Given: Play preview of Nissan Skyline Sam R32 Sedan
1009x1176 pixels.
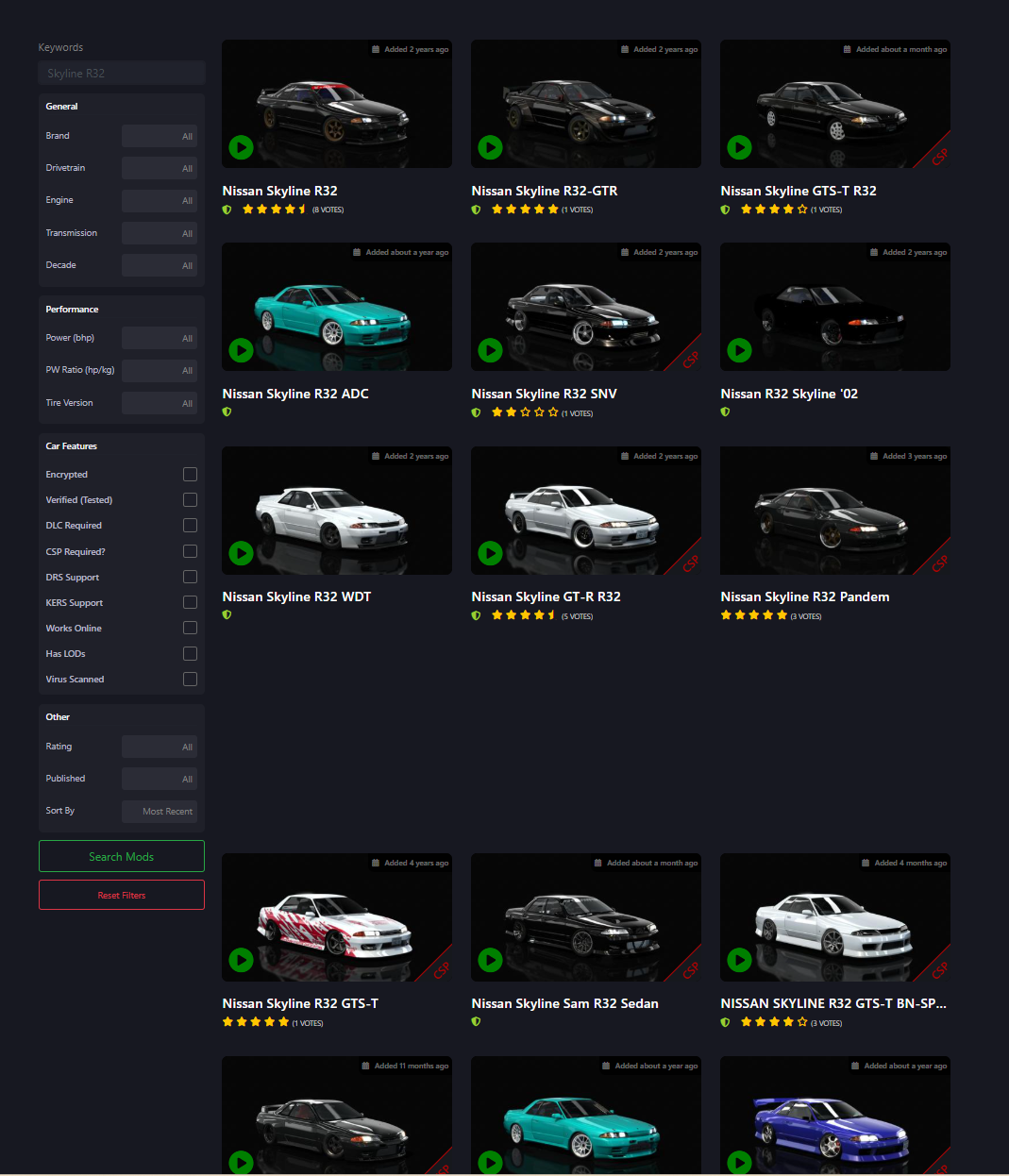Looking at the screenshot, I should tap(490, 960).
